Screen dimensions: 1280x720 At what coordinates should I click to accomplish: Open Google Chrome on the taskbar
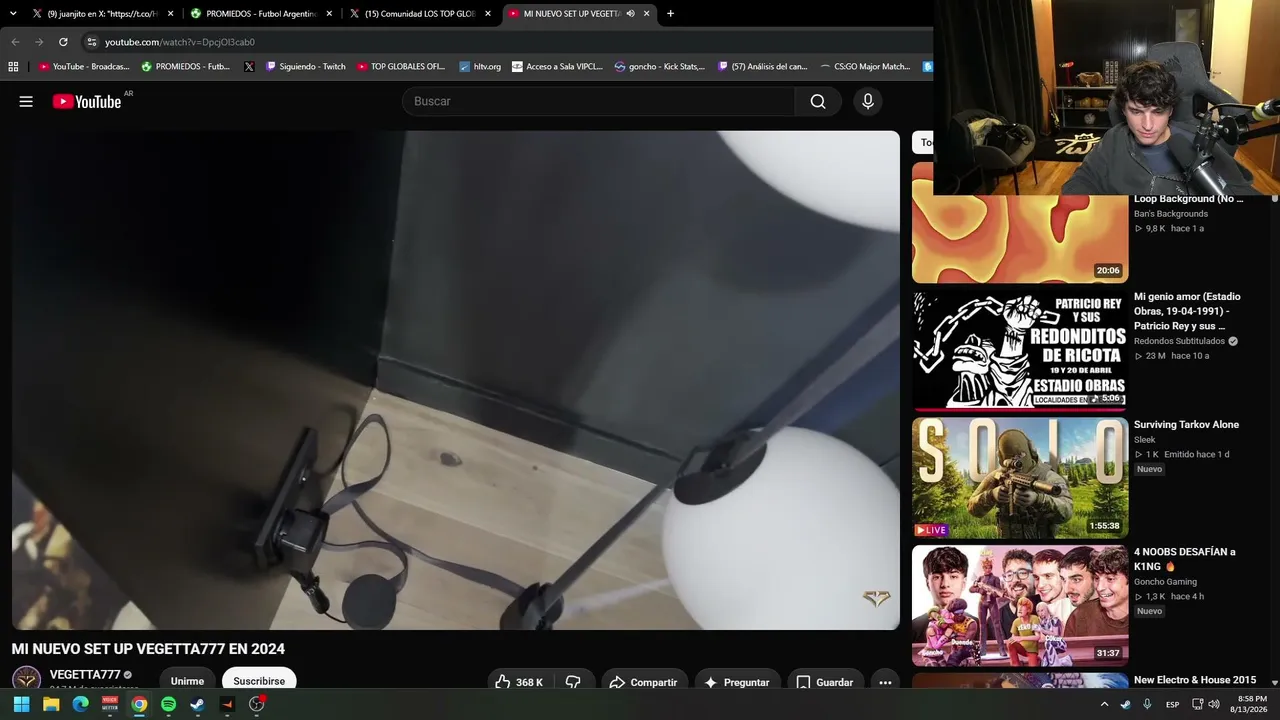click(139, 704)
